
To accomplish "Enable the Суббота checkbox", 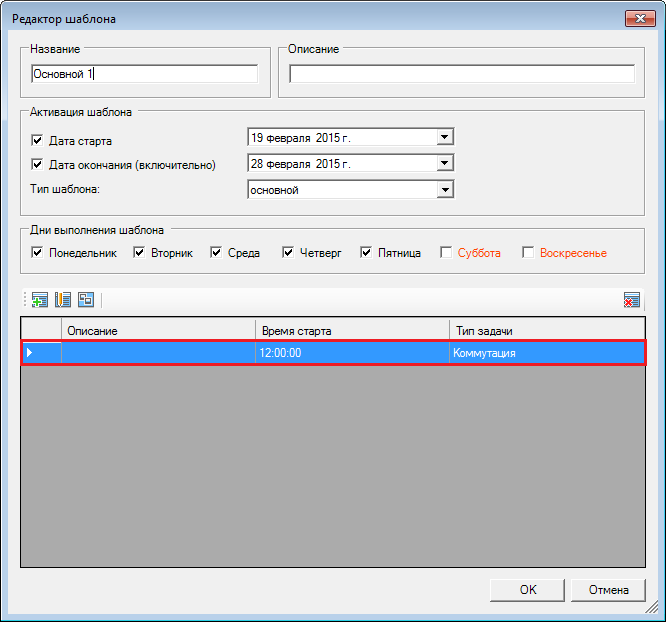I will (x=446, y=252).
